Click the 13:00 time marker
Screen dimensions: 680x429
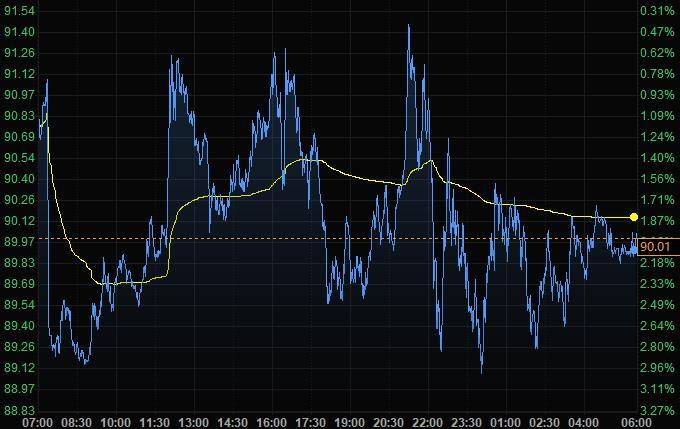193,422
